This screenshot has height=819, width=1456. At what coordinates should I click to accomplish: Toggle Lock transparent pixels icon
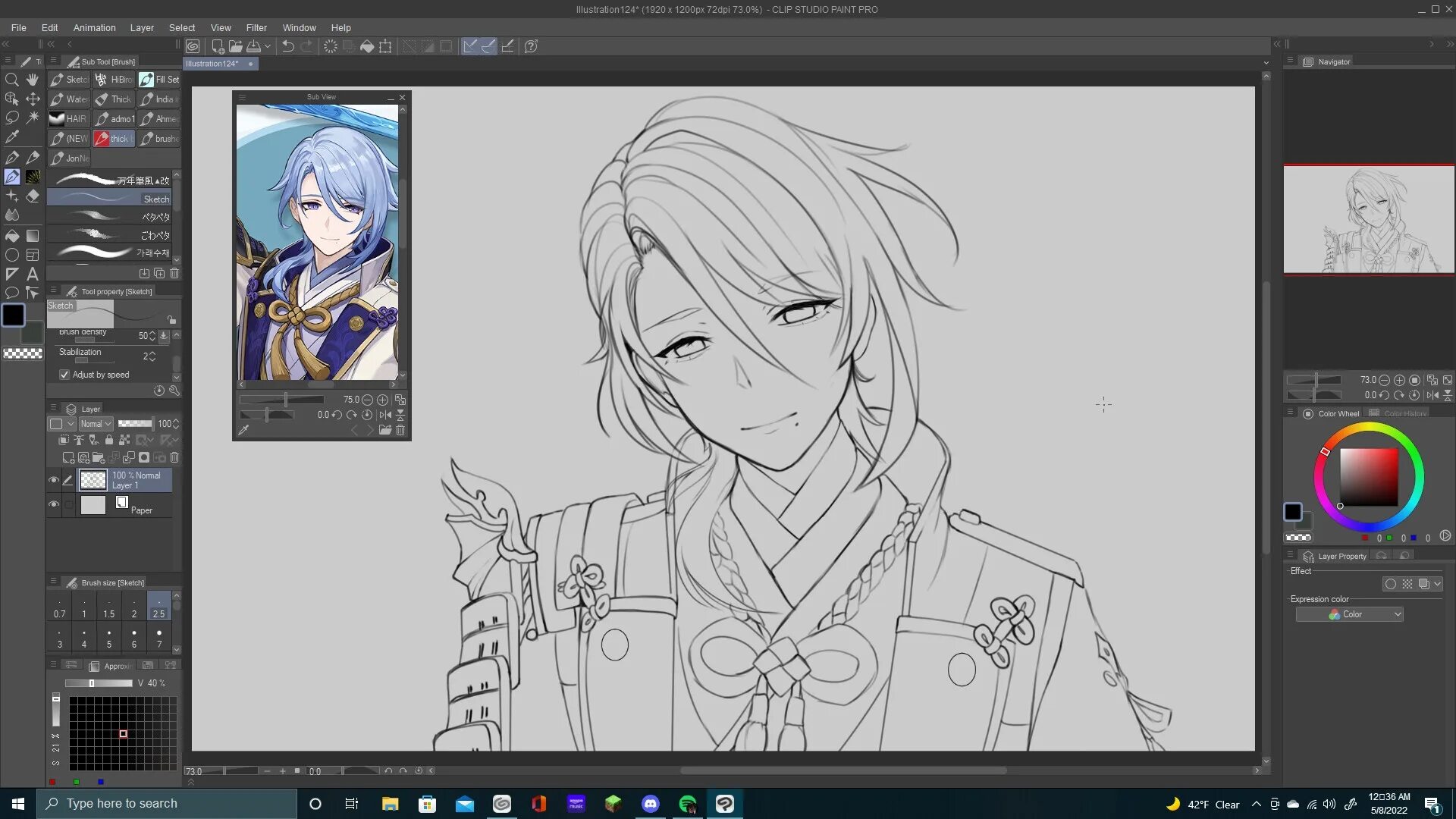(124, 440)
